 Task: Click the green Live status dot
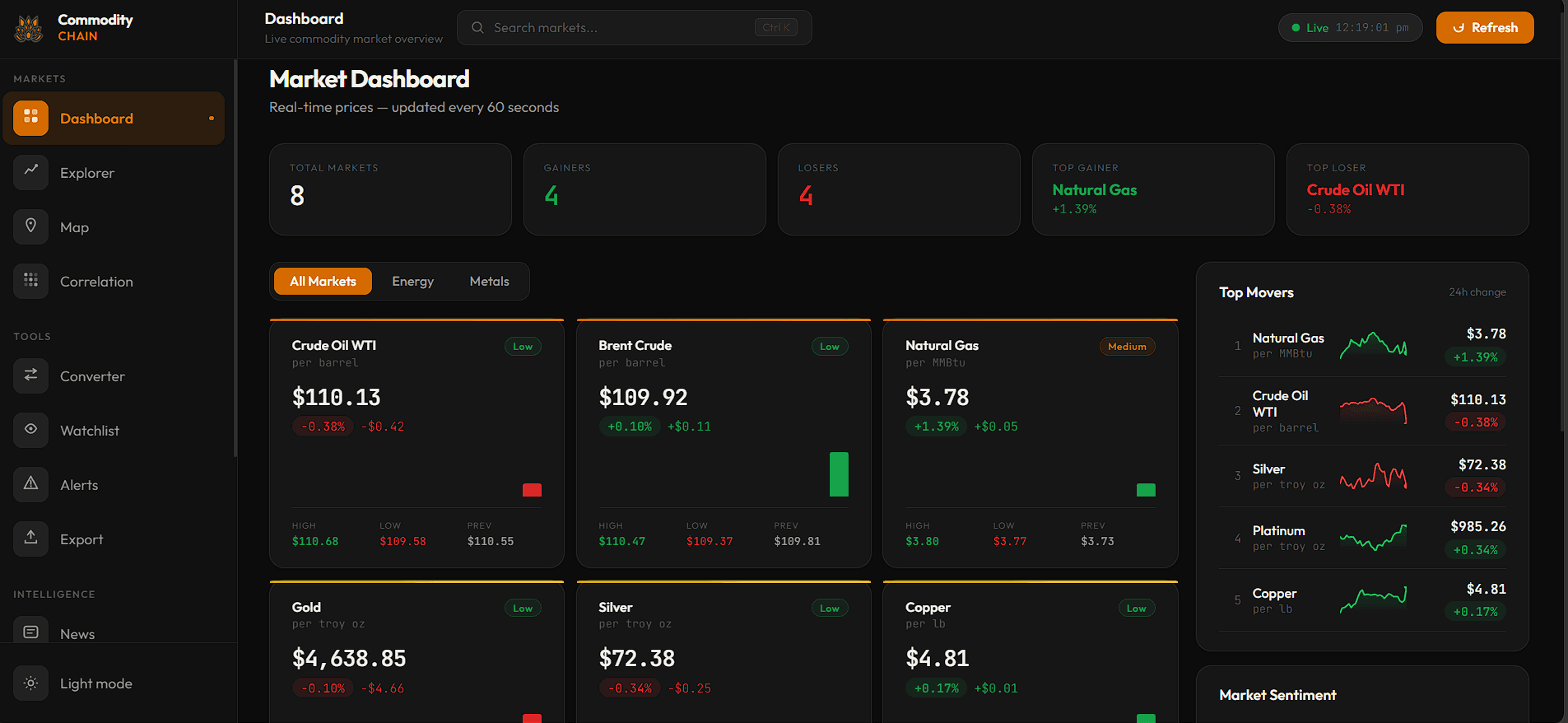pos(1296,28)
